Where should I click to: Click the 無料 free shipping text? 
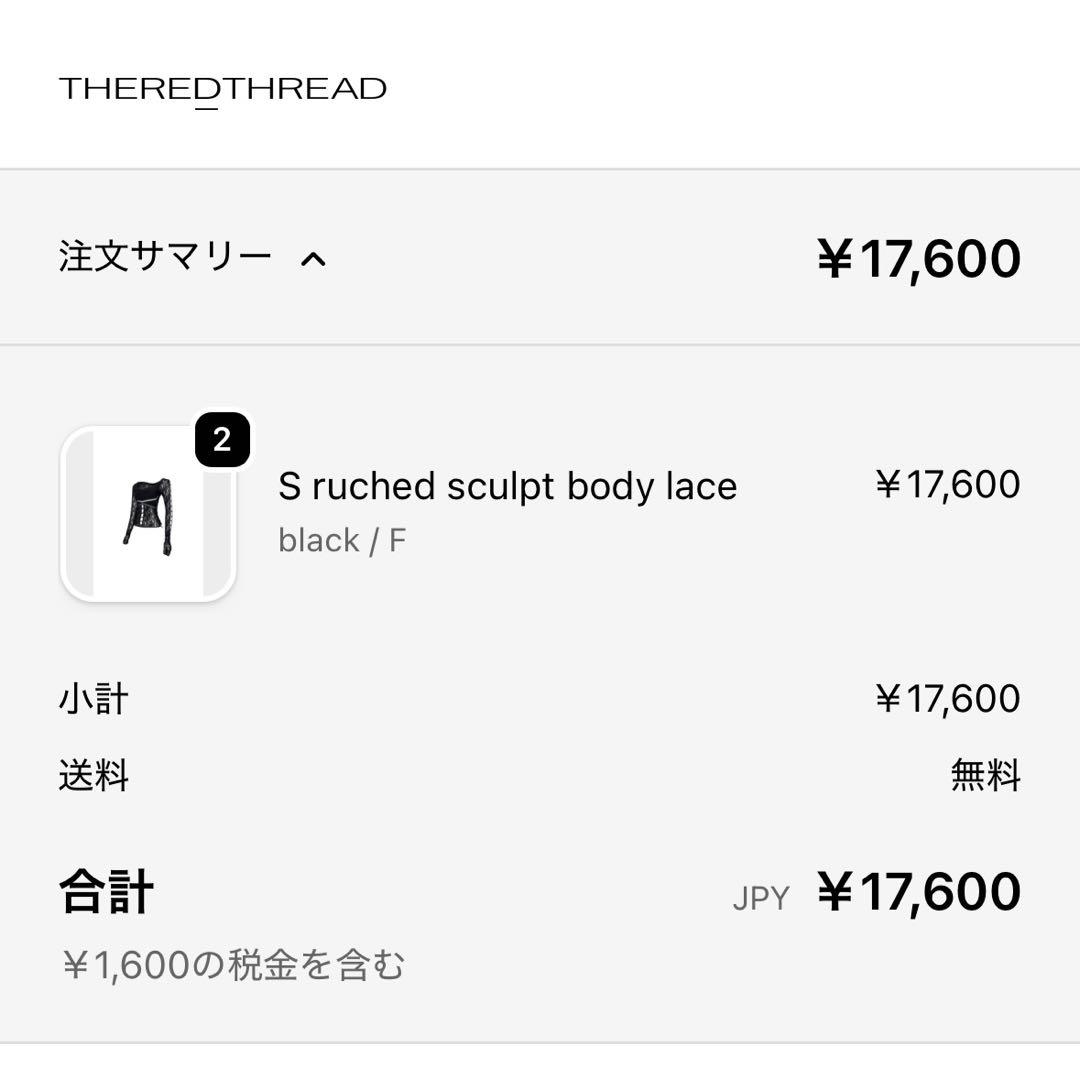[x=984, y=776]
